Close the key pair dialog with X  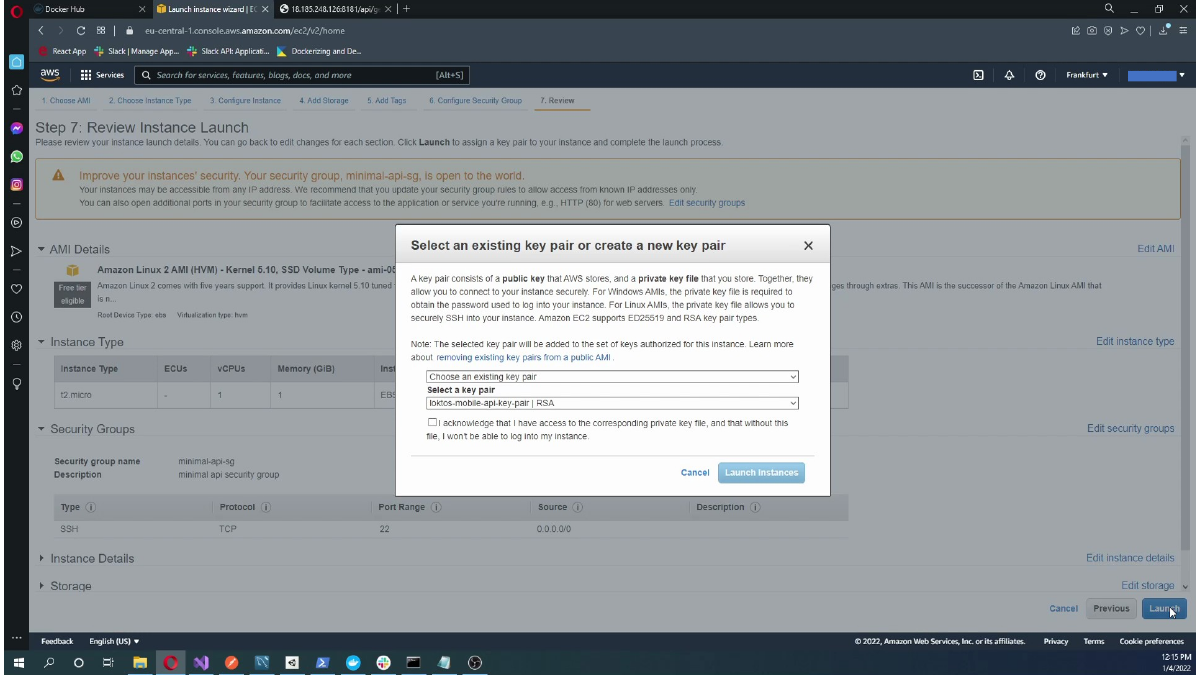[808, 245]
